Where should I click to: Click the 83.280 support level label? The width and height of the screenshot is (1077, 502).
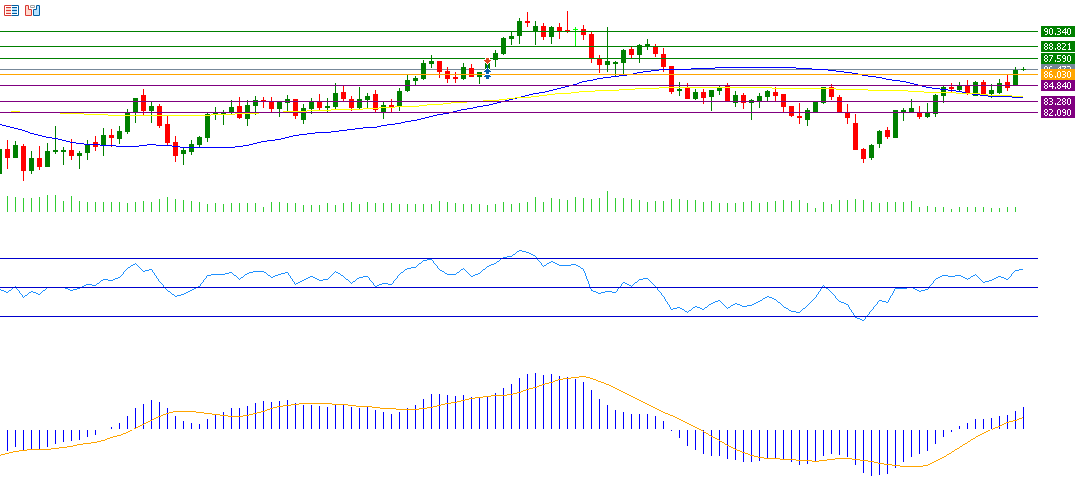coord(1057,102)
